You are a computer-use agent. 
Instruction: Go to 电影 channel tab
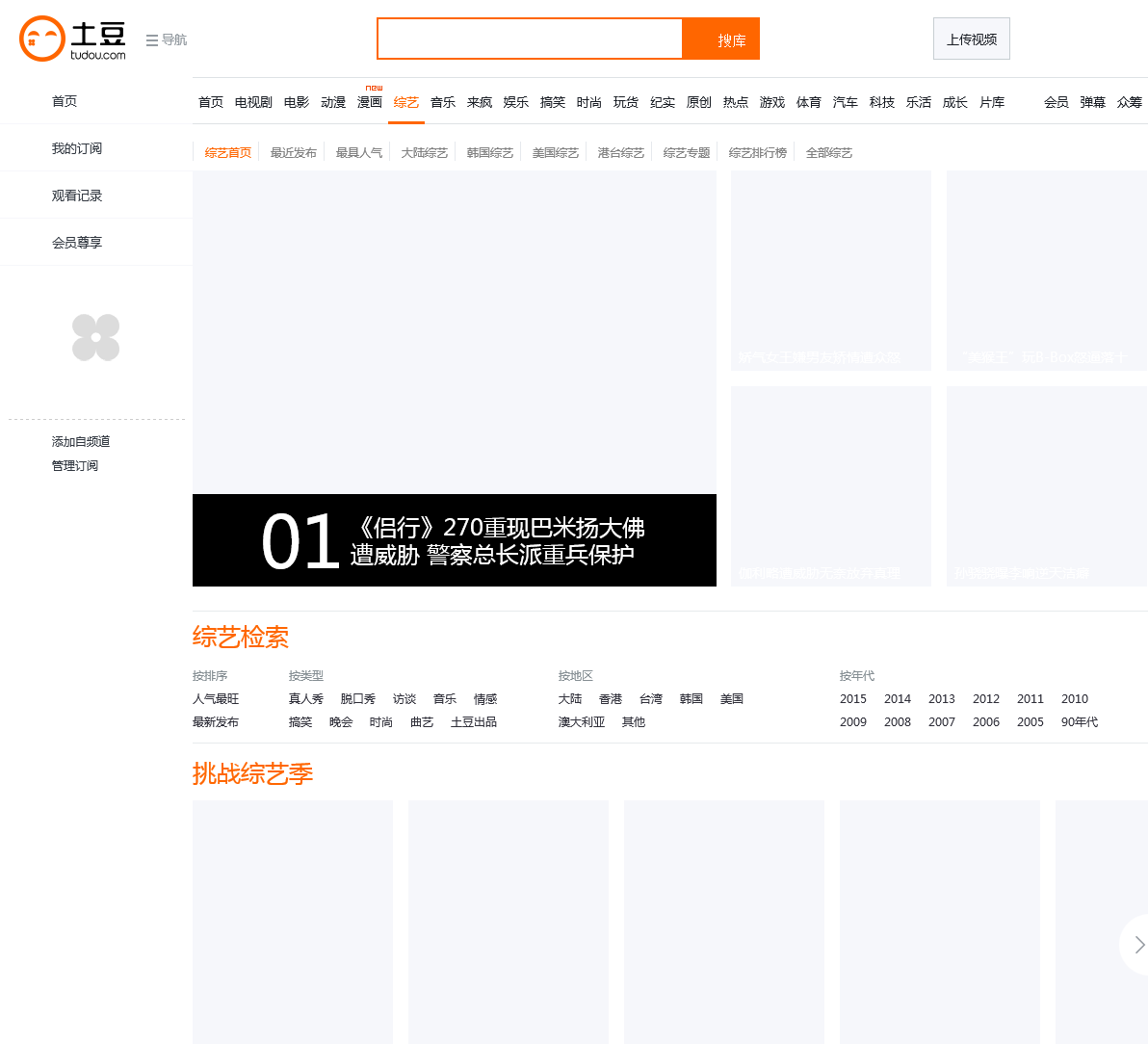pos(297,102)
